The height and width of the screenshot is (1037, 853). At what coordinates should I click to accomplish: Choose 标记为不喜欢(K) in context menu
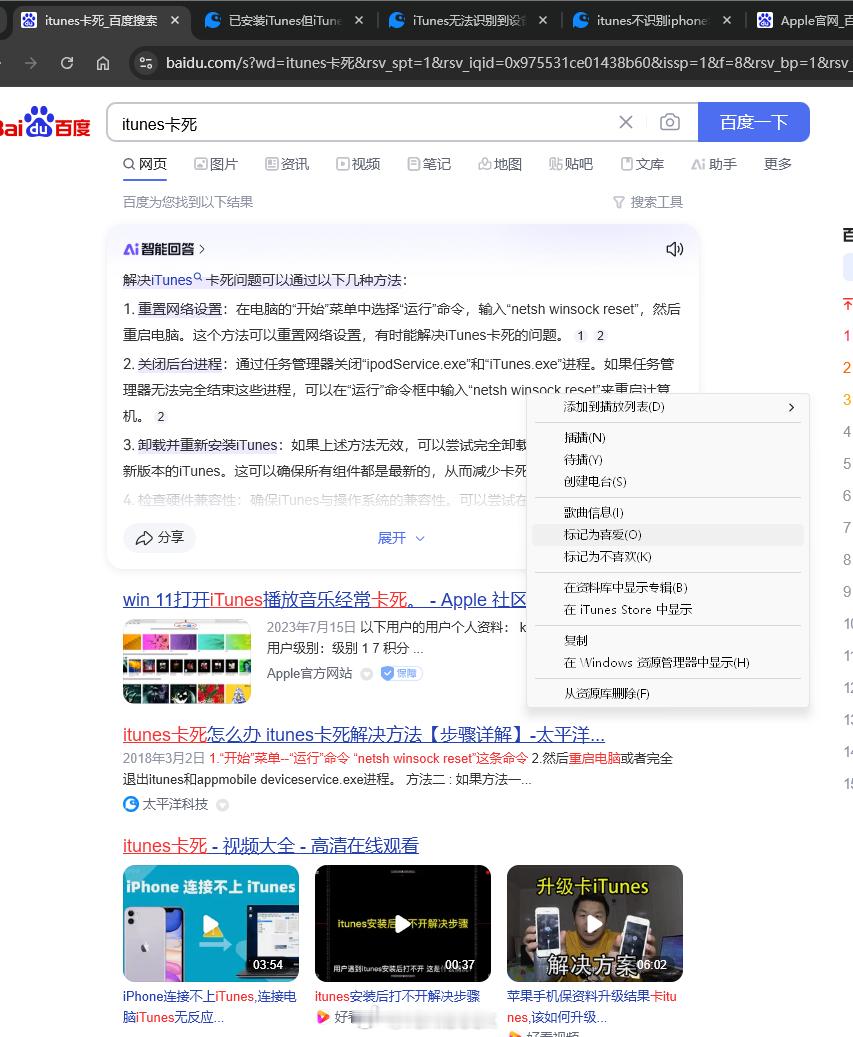click(668, 557)
